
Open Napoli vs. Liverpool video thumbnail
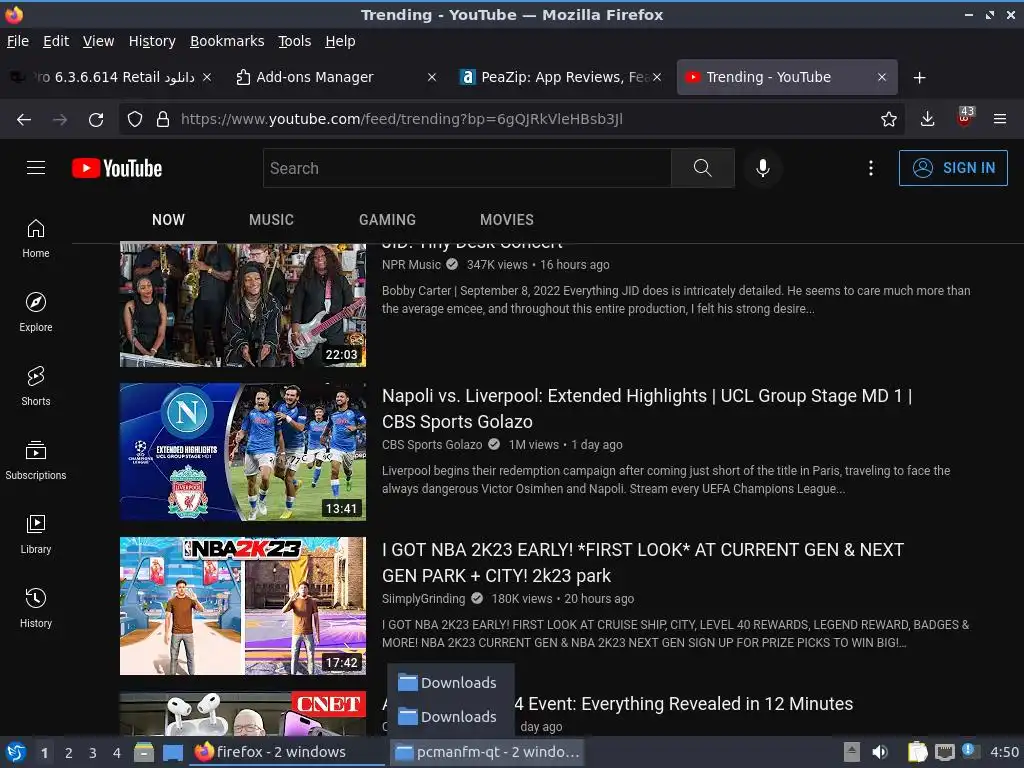(x=243, y=452)
